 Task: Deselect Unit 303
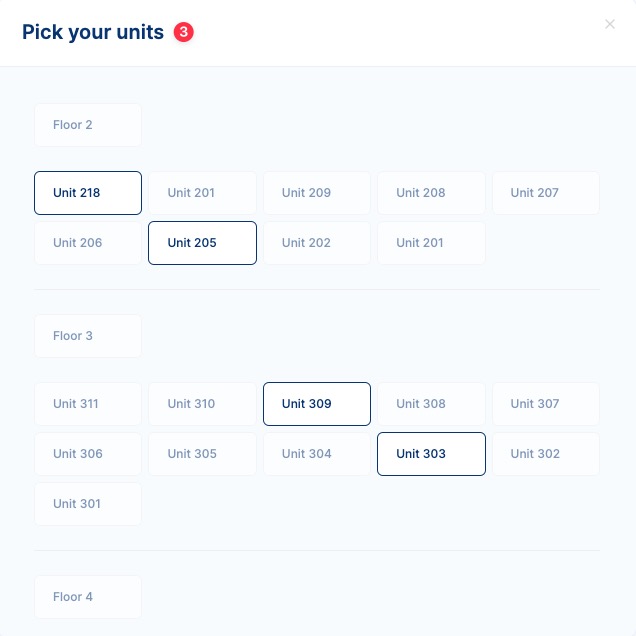click(x=431, y=454)
